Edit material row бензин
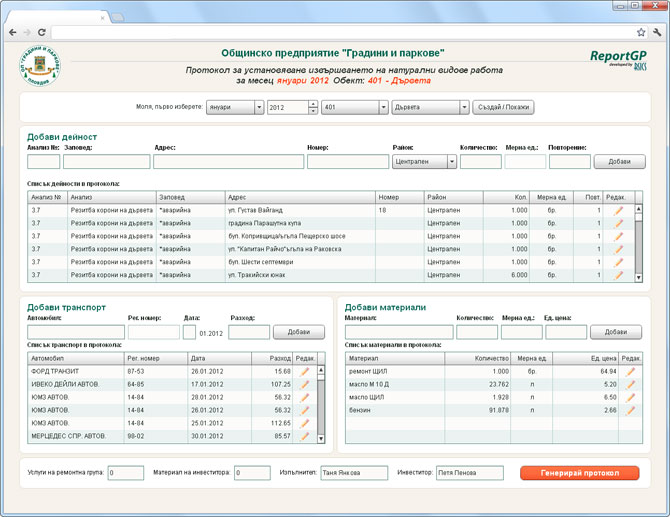This screenshot has width=670, height=517. tap(631, 410)
